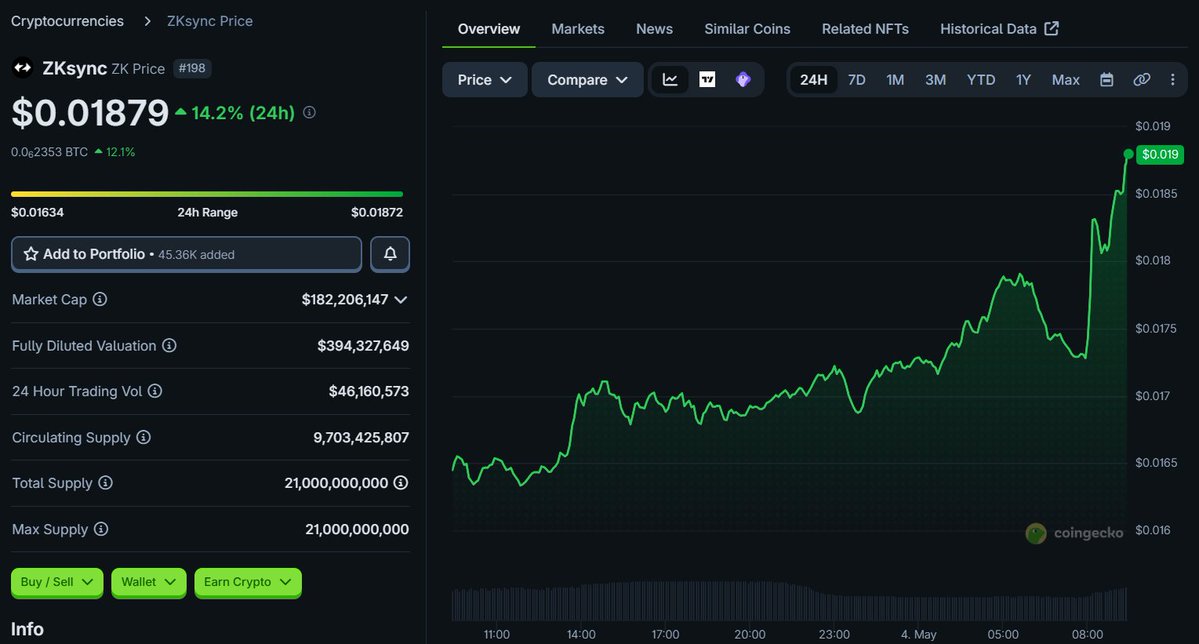
Task: Open Fully Diluted Valuation info icon
Action: coord(169,346)
